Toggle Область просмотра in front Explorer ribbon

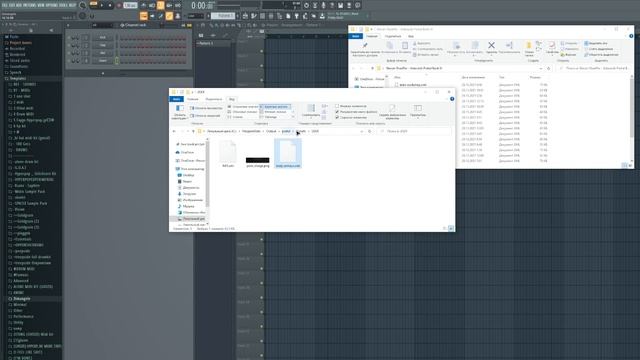pos(205,108)
